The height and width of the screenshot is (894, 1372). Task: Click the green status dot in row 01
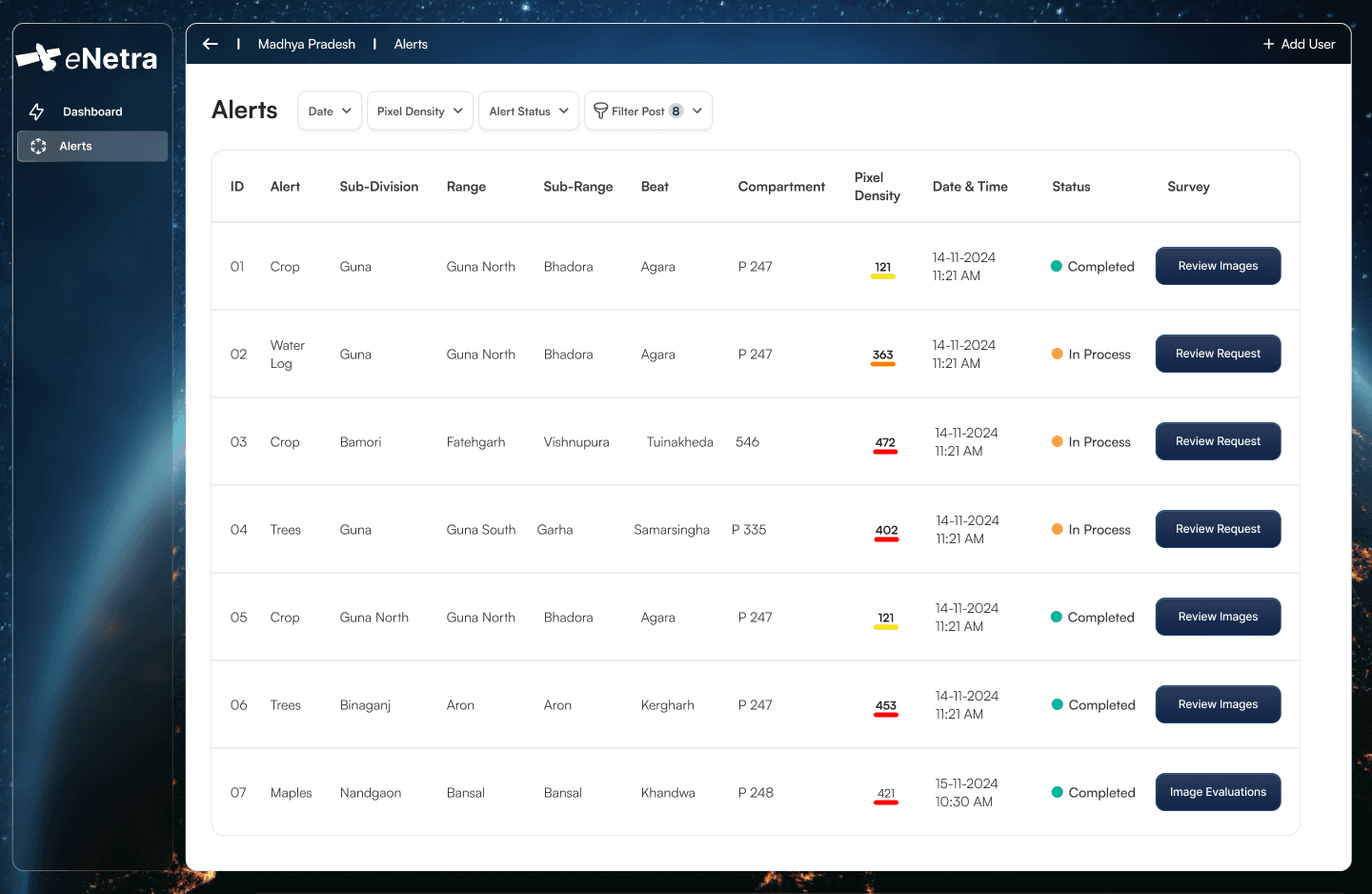point(1057,266)
